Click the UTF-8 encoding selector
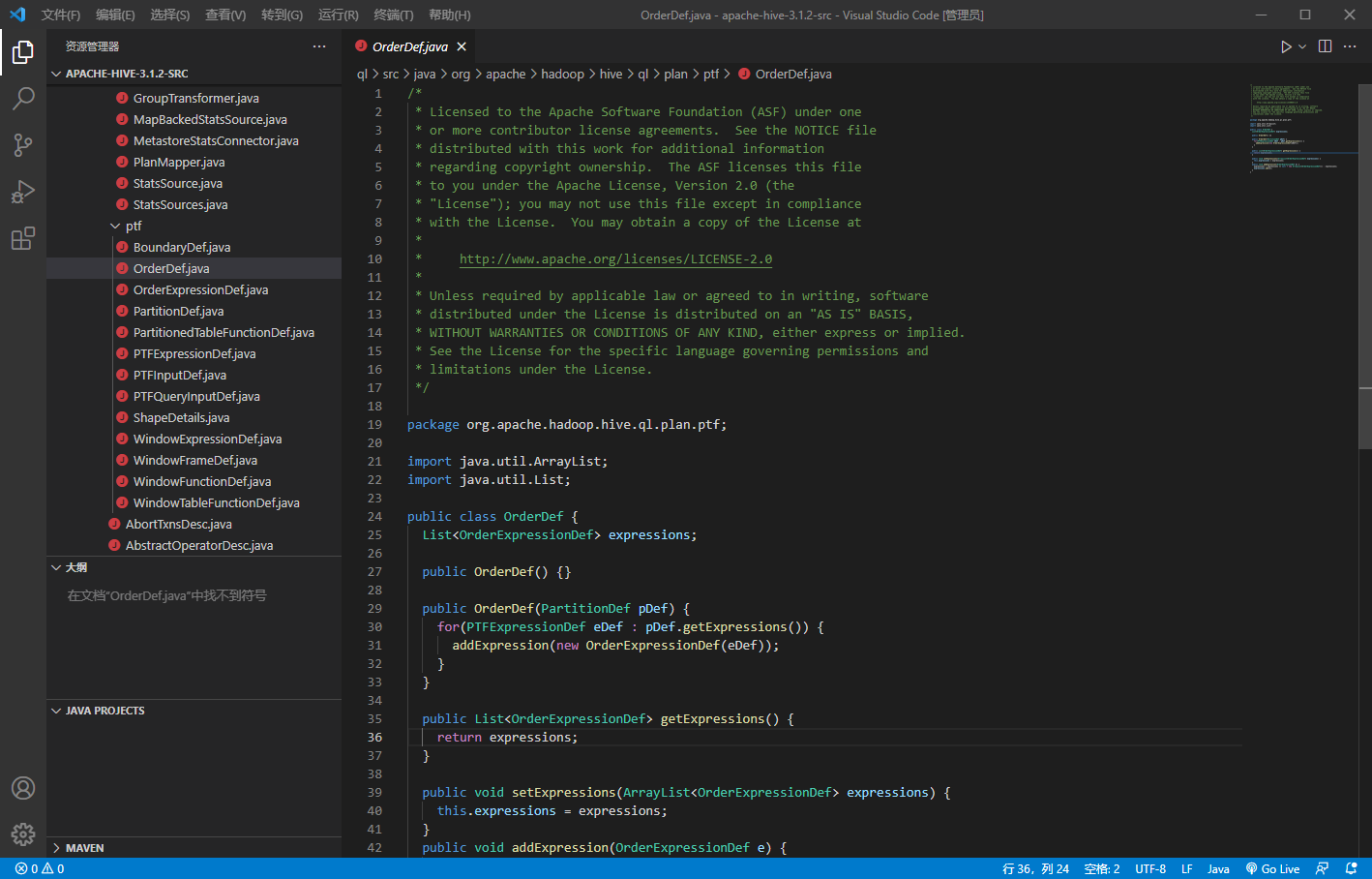The width and height of the screenshot is (1372, 879). pos(1150,868)
